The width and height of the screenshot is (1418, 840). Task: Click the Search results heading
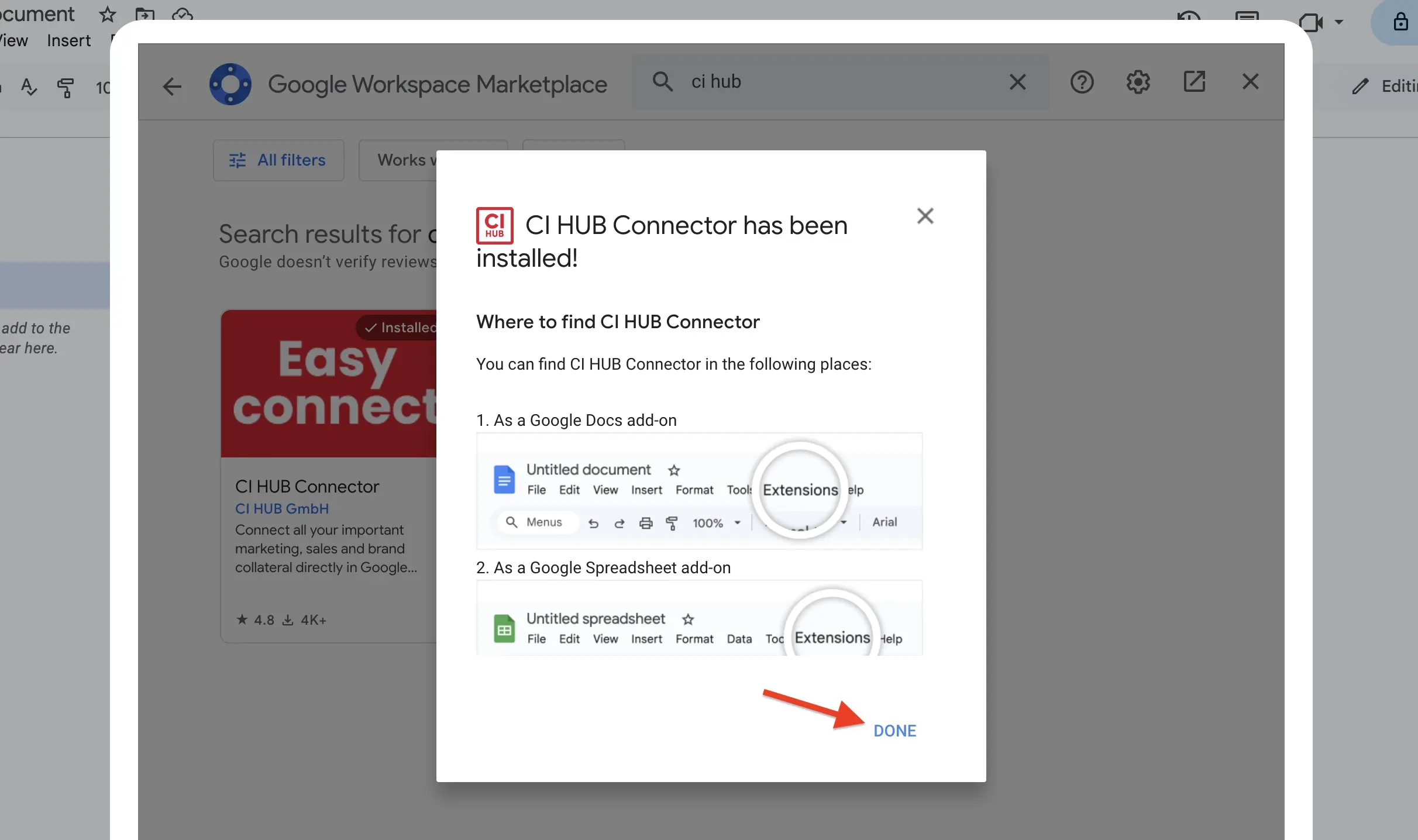pos(328,234)
